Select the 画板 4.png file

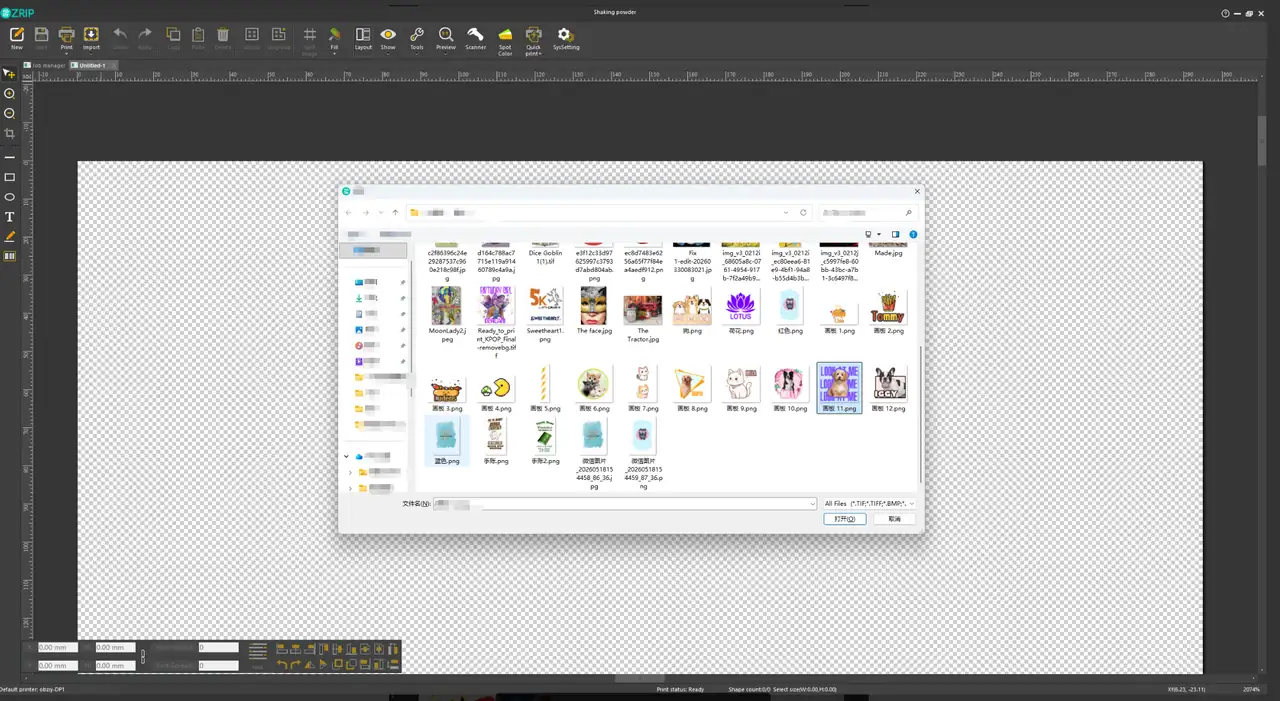click(496, 391)
